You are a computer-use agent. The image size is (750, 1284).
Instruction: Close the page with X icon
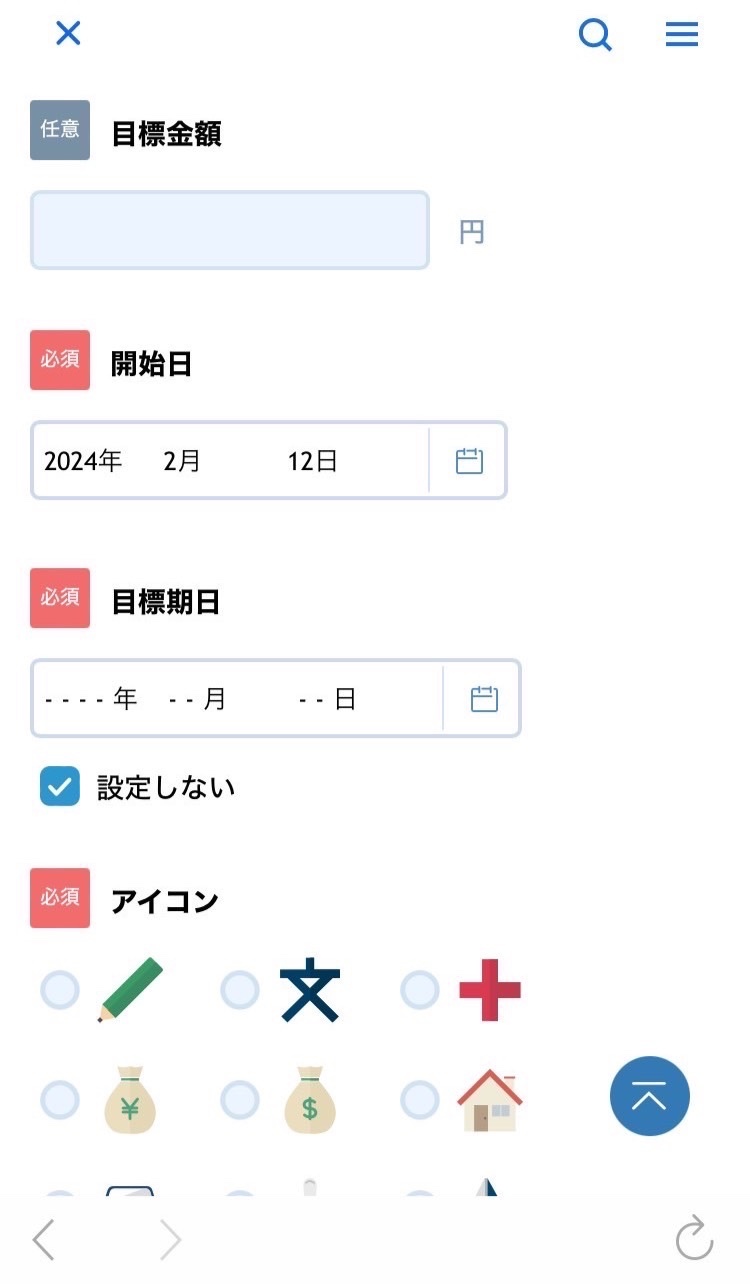coord(68,33)
